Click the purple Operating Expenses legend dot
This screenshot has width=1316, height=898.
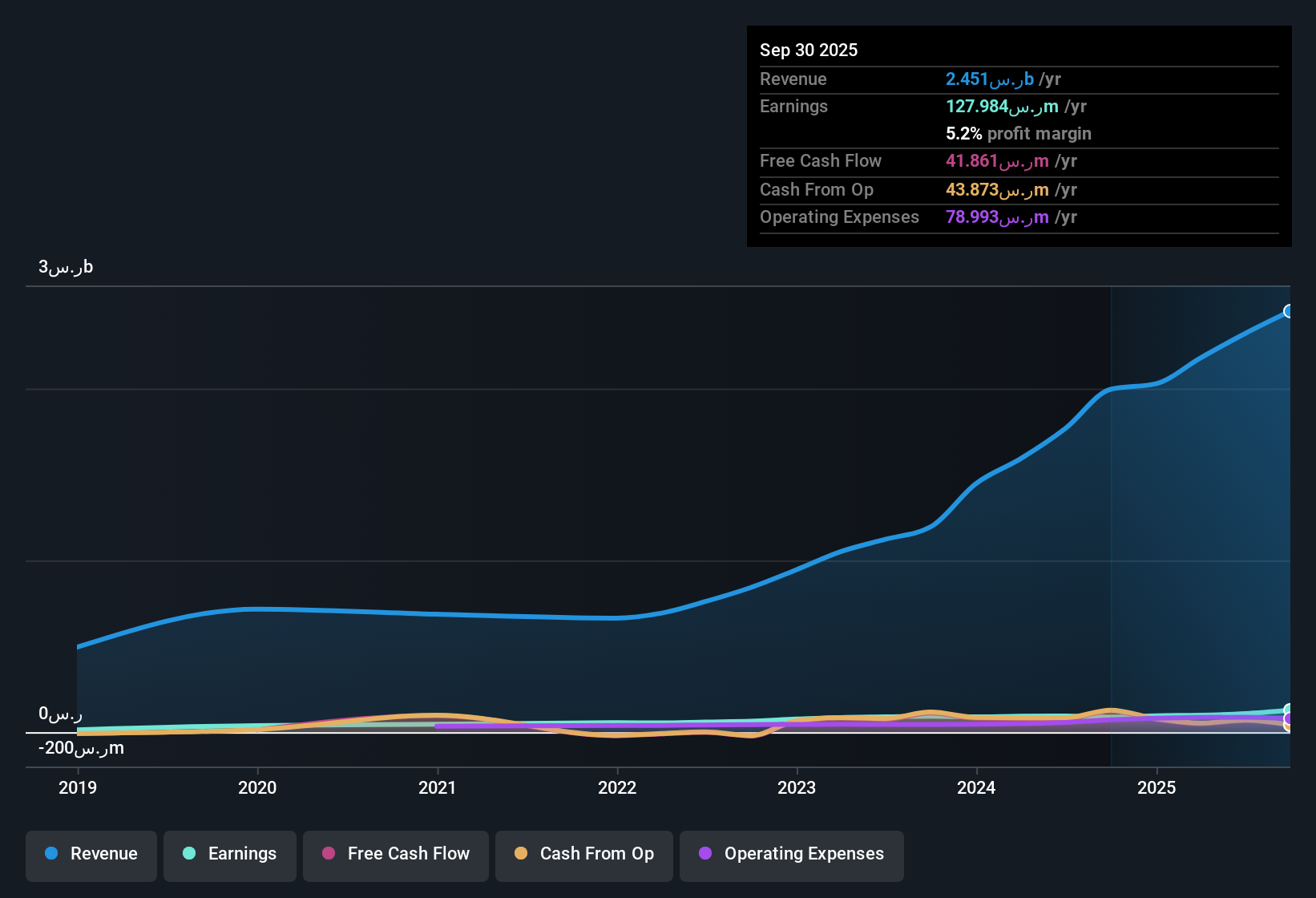(x=705, y=854)
